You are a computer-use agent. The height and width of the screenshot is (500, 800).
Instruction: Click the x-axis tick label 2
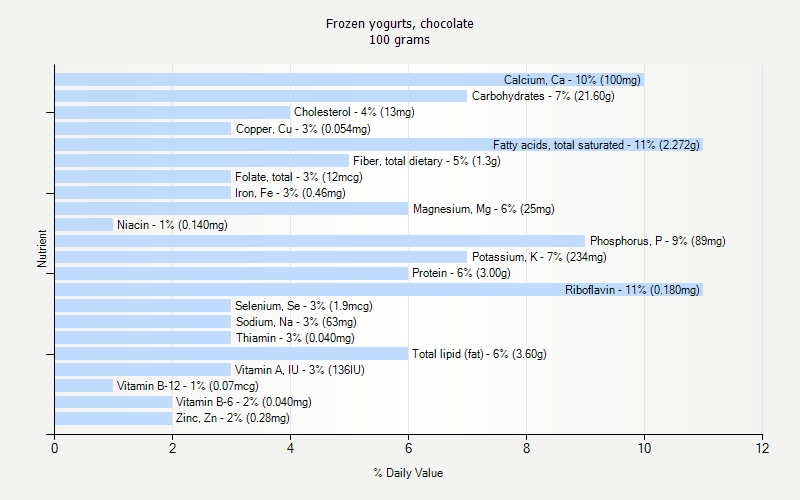point(172,448)
